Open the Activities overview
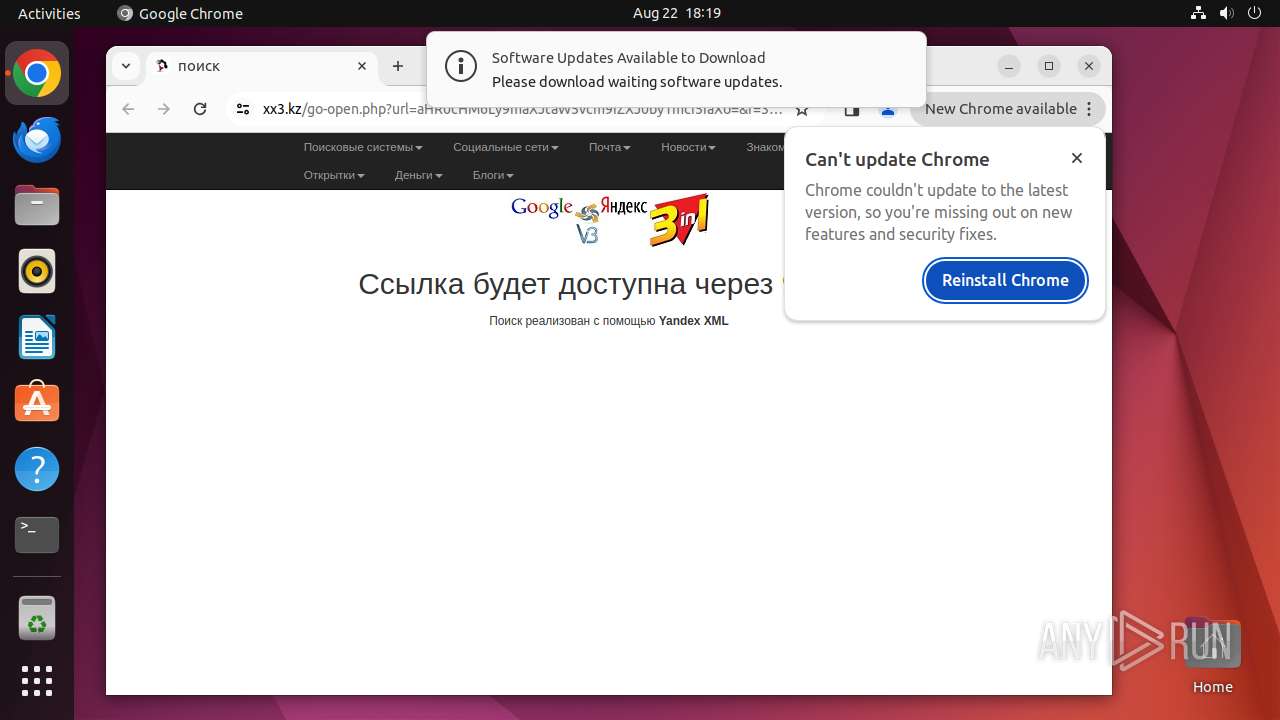The width and height of the screenshot is (1280, 720). point(49,13)
